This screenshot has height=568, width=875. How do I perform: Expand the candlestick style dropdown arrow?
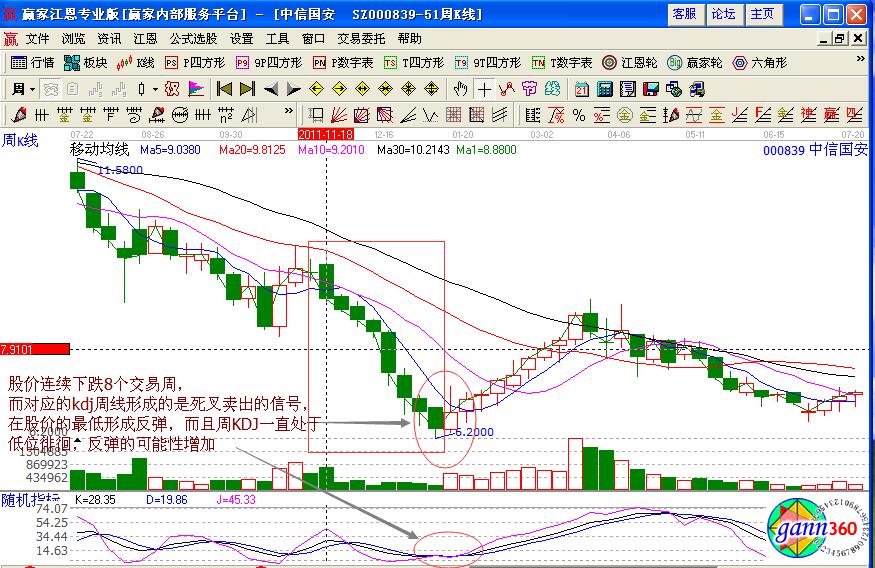tap(155, 88)
